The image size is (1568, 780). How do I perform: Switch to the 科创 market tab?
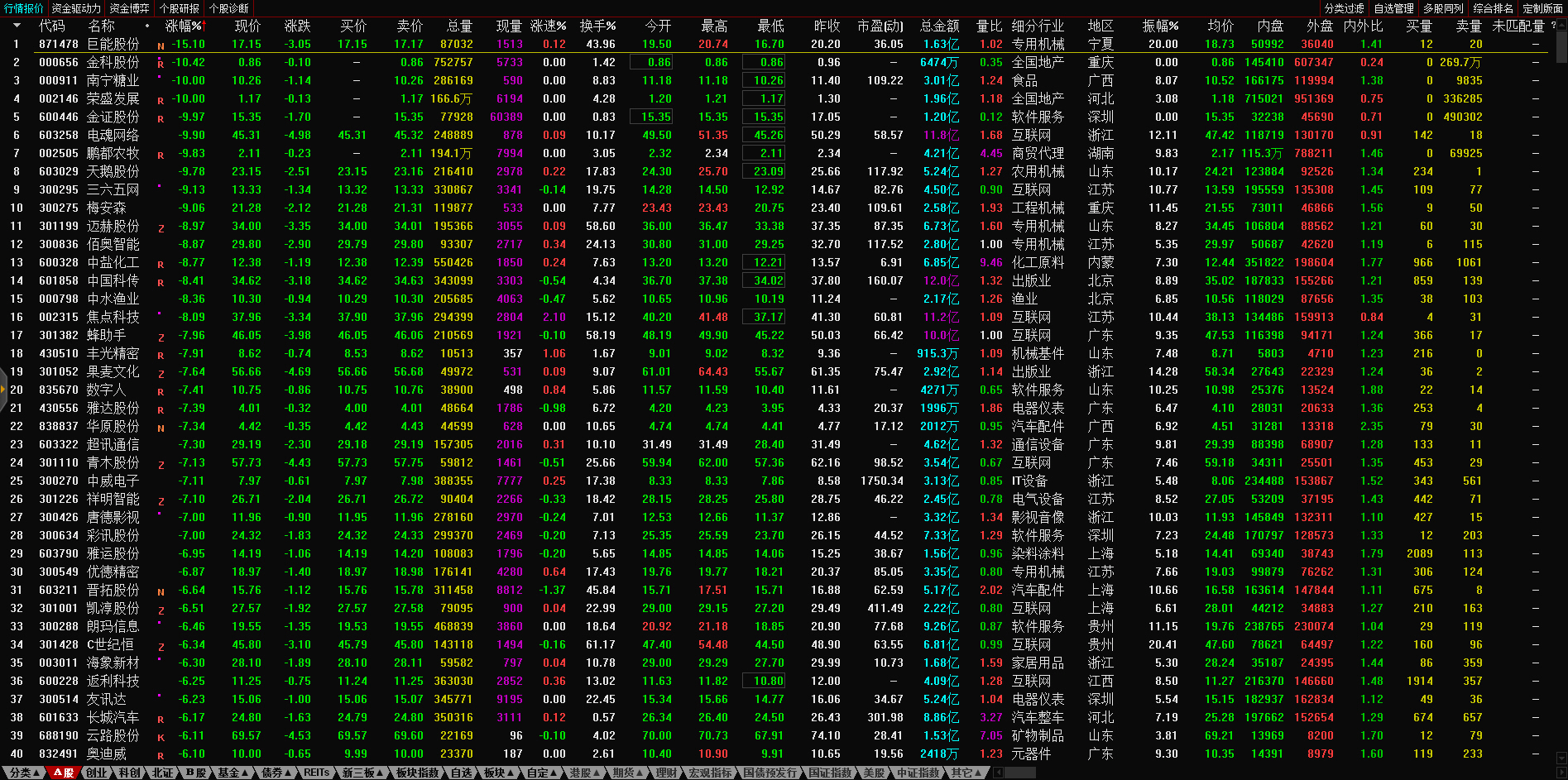coord(129,773)
